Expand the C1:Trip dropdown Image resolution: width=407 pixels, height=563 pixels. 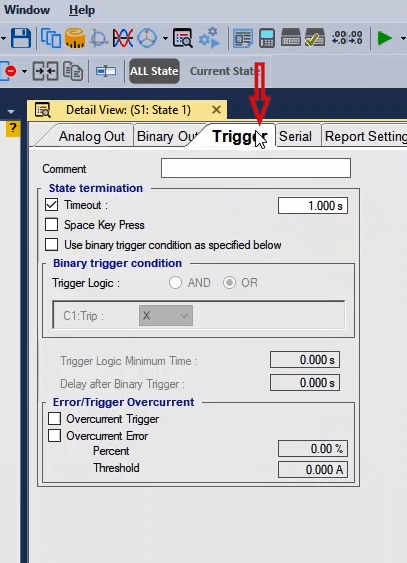[166, 316]
